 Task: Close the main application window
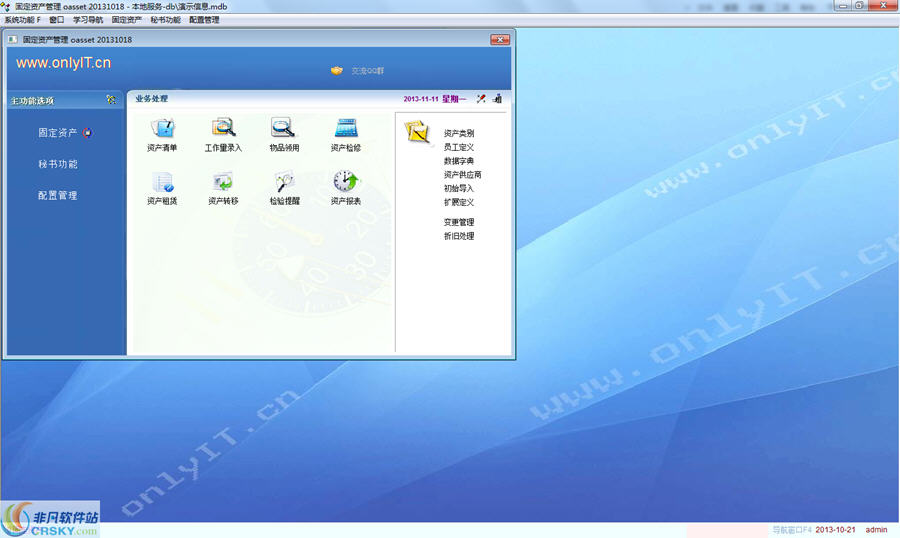[x=884, y=5]
